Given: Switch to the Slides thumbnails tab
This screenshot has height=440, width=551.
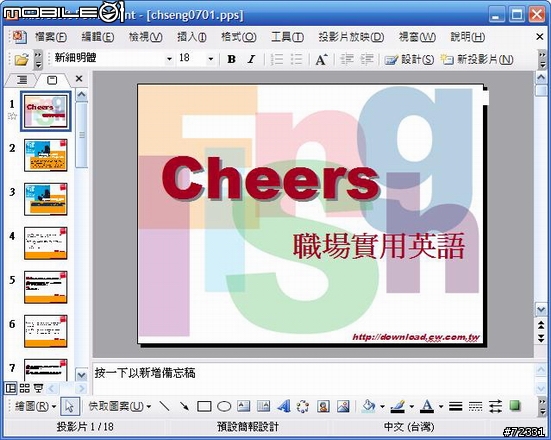Looking at the screenshot, I should 52,80.
